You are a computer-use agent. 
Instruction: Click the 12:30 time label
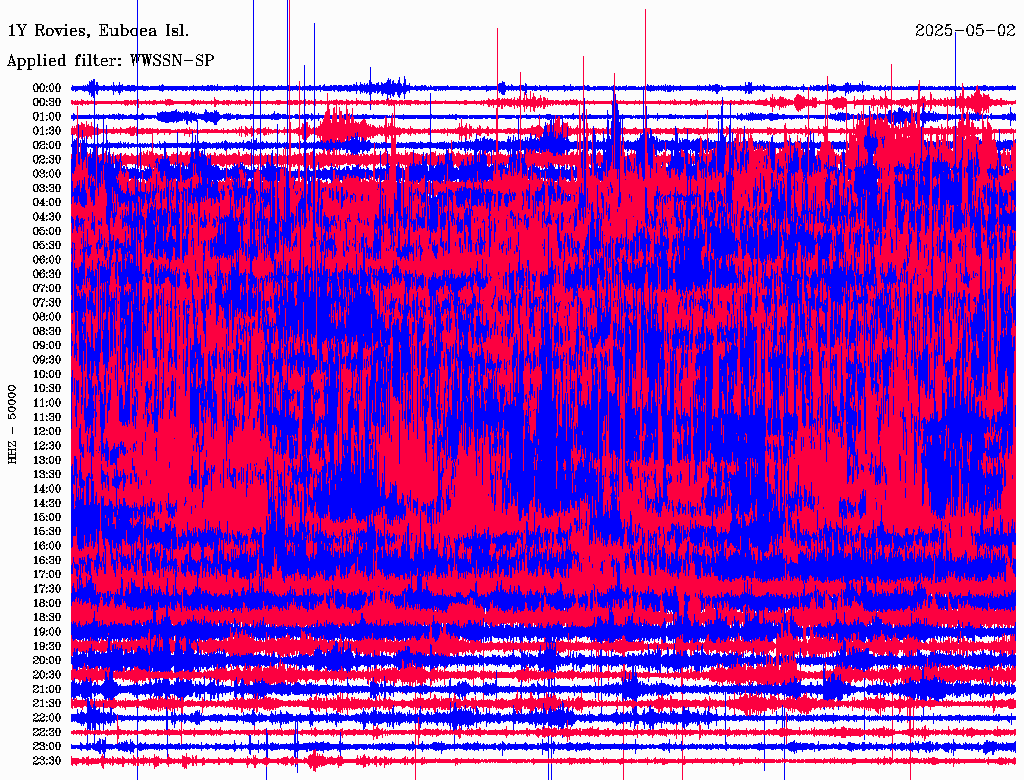[x=47, y=446]
